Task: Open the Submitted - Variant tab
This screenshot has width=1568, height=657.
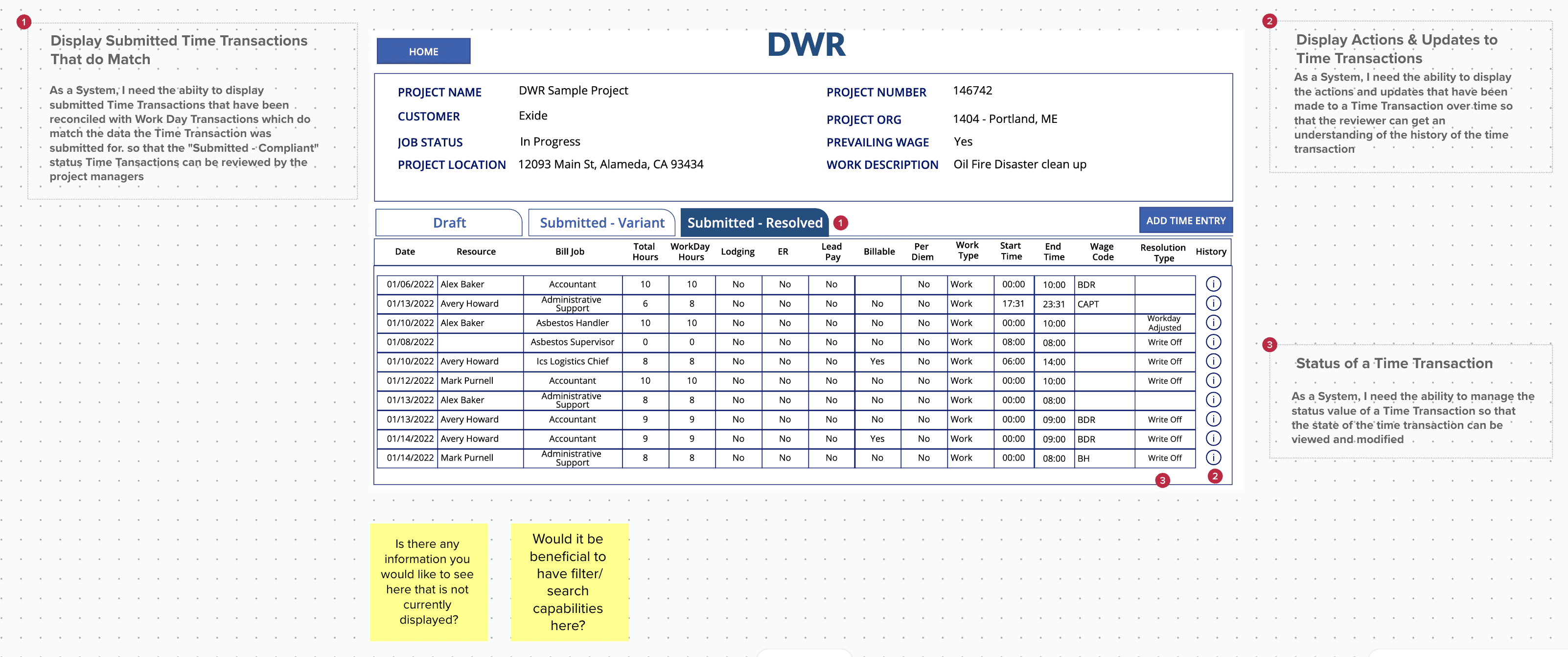Action: [601, 223]
